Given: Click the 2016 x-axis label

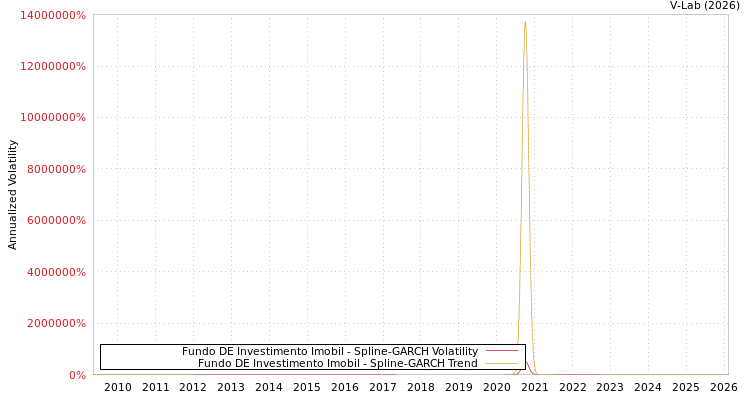Looking at the screenshot, I should 345,387.
